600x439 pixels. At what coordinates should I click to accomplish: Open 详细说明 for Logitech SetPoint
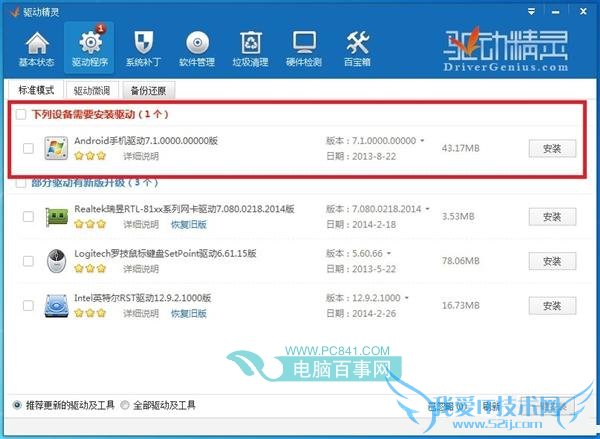point(141,269)
